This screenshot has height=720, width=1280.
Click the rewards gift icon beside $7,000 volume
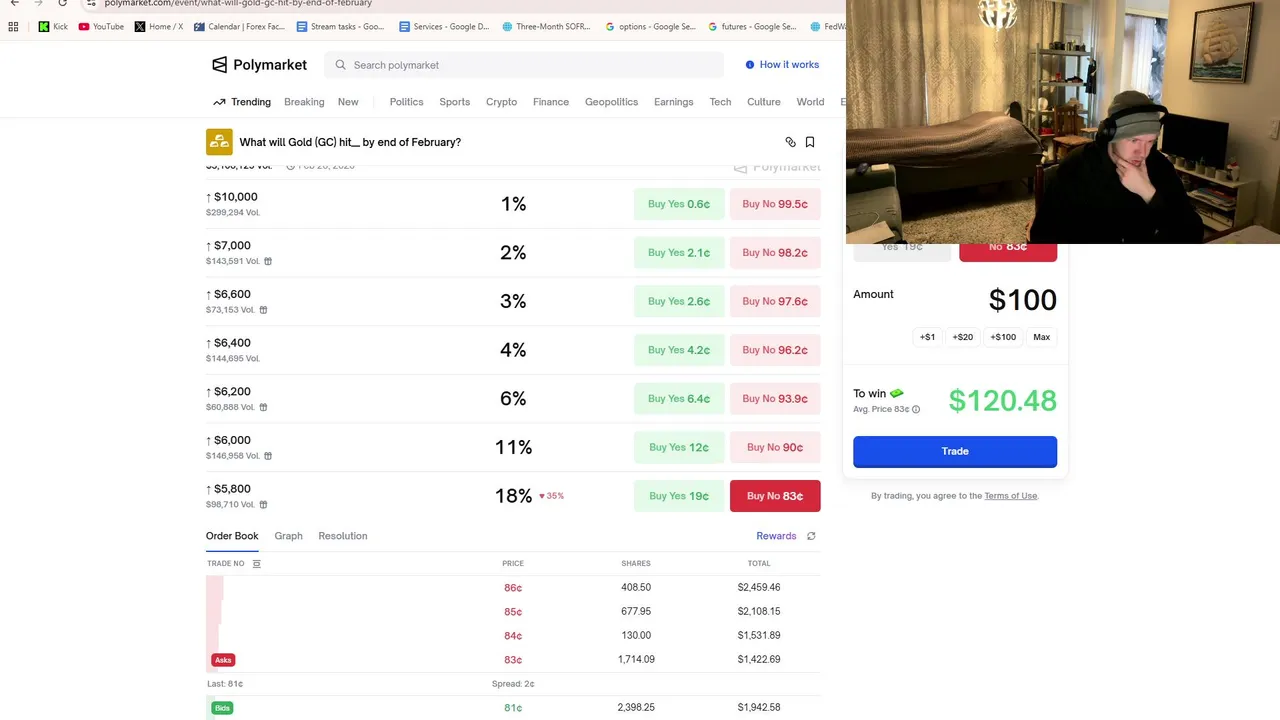tap(267, 261)
